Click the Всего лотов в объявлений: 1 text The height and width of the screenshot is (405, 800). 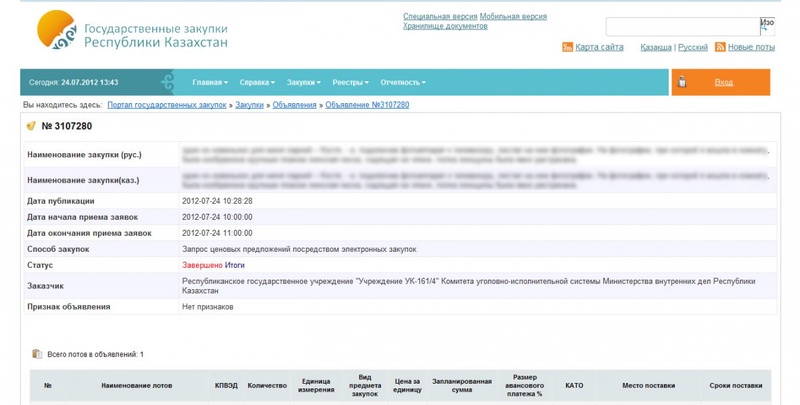[95, 354]
